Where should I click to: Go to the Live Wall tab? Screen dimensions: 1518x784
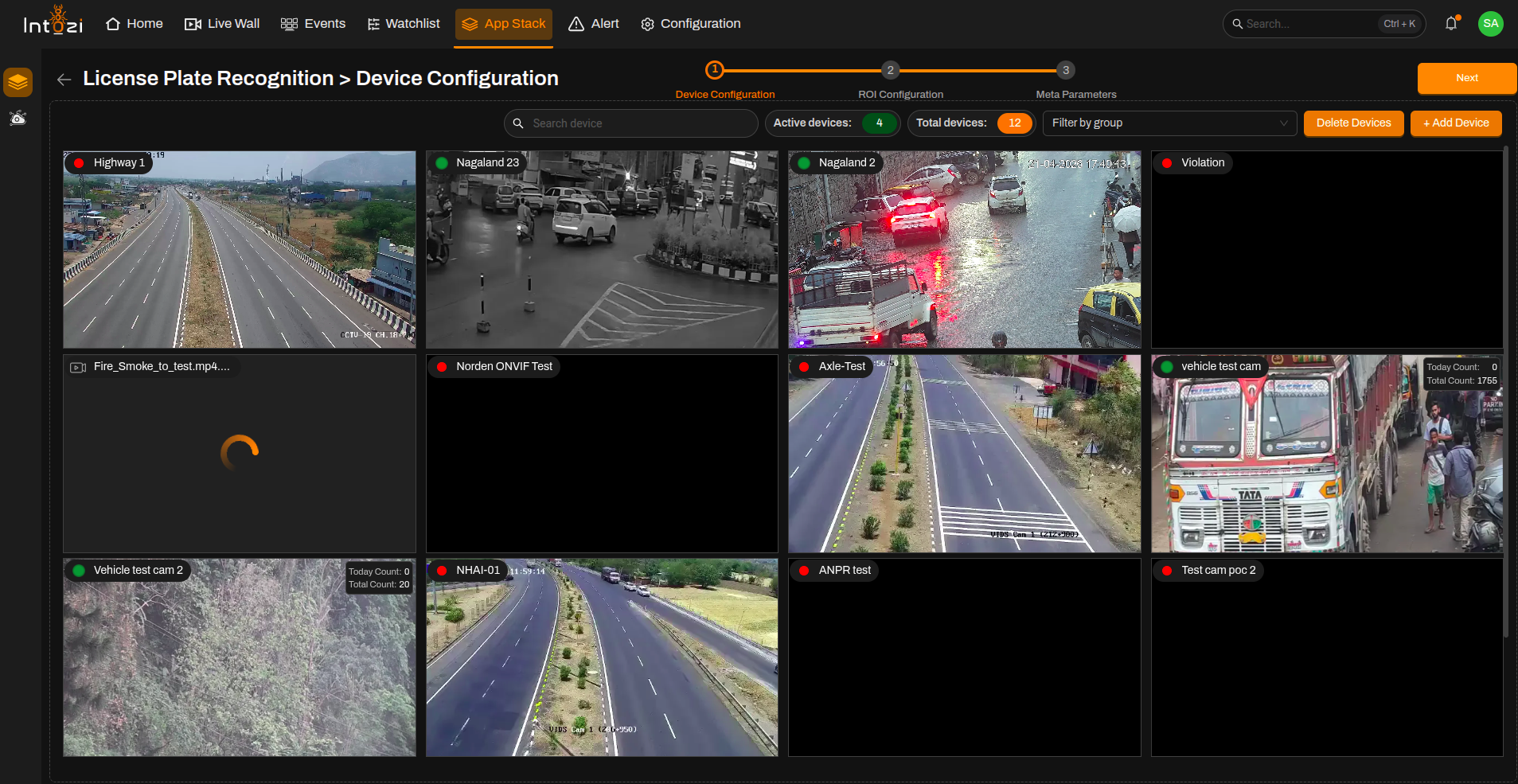[222, 24]
